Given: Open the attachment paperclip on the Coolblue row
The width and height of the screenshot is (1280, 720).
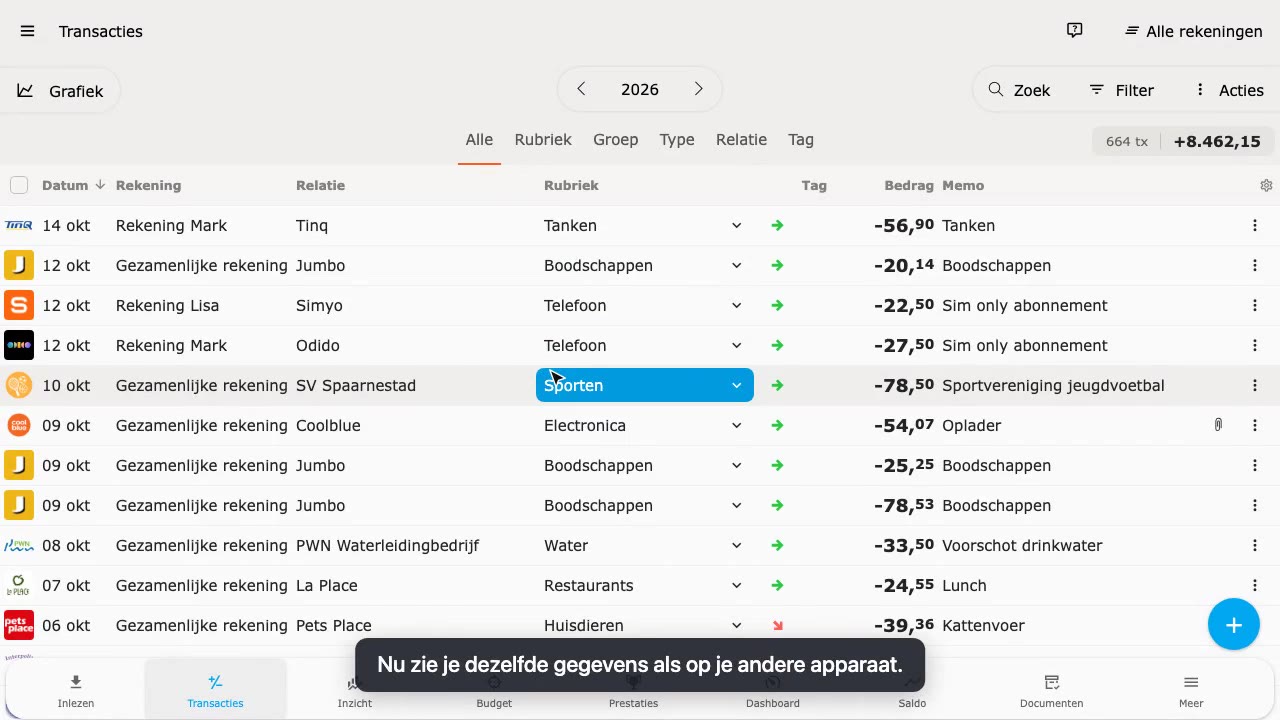Looking at the screenshot, I should [1218, 425].
